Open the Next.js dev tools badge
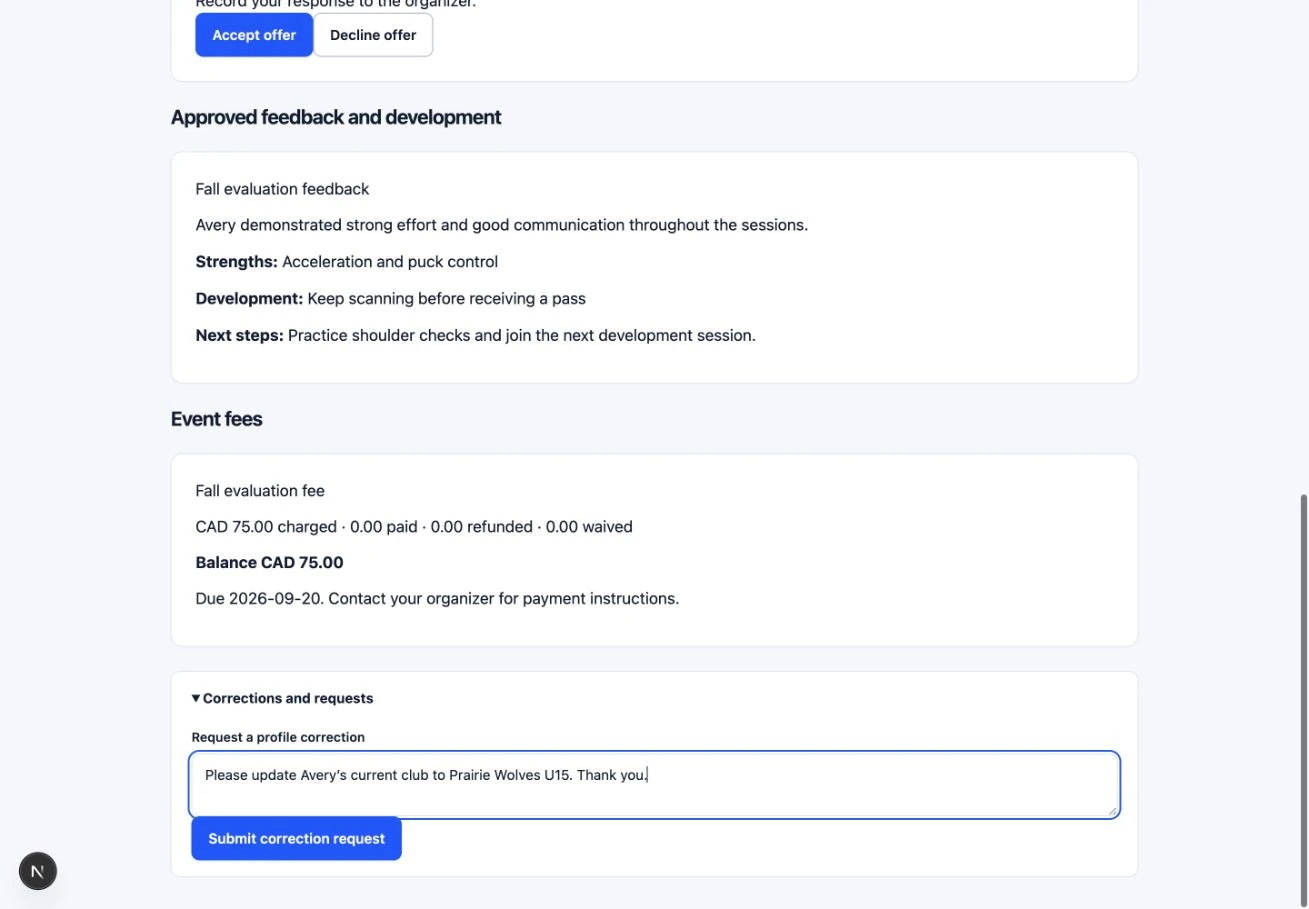1309x909 pixels. pyautogui.click(x=38, y=871)
